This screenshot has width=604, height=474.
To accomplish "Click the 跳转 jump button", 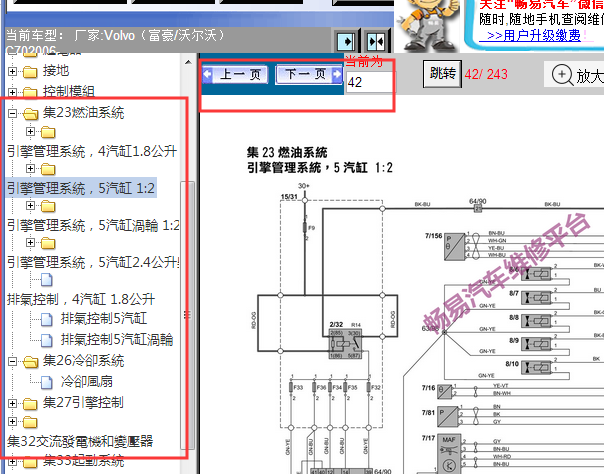I will pos(442,74).
